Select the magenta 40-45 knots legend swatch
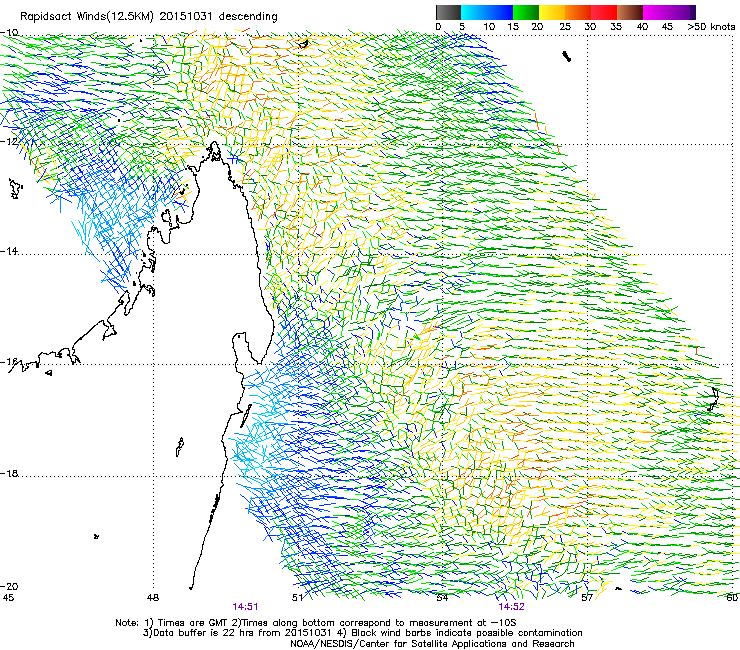740x650 pixels. click(656, 12)
